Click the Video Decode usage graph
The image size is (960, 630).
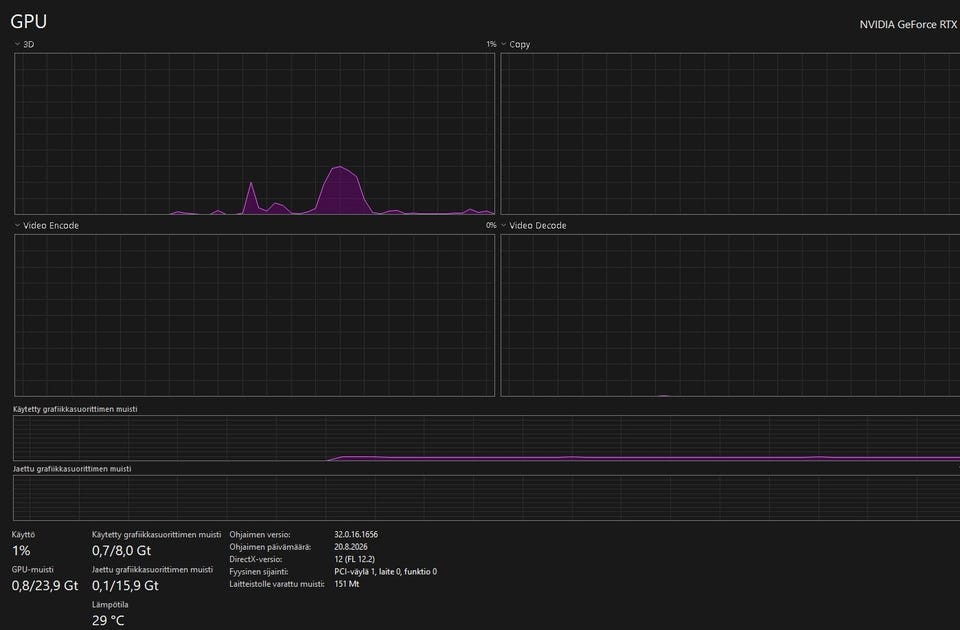pyautogui.click(x=730, y=315)
